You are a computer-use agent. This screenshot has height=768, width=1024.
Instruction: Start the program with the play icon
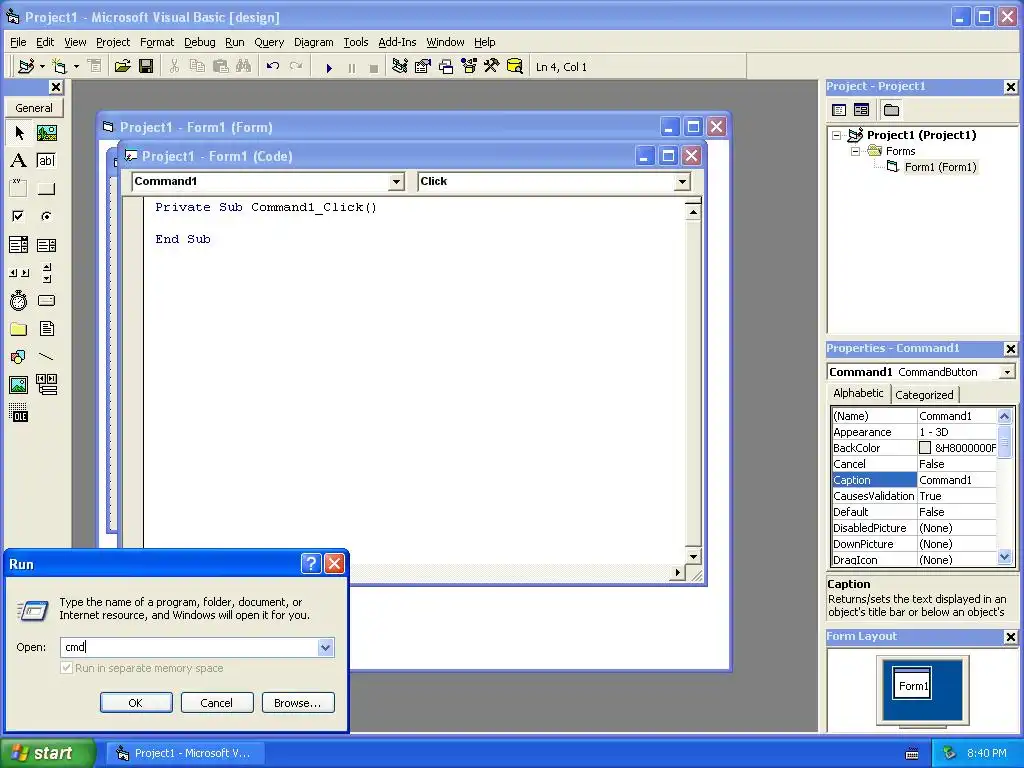click(329, 67)
